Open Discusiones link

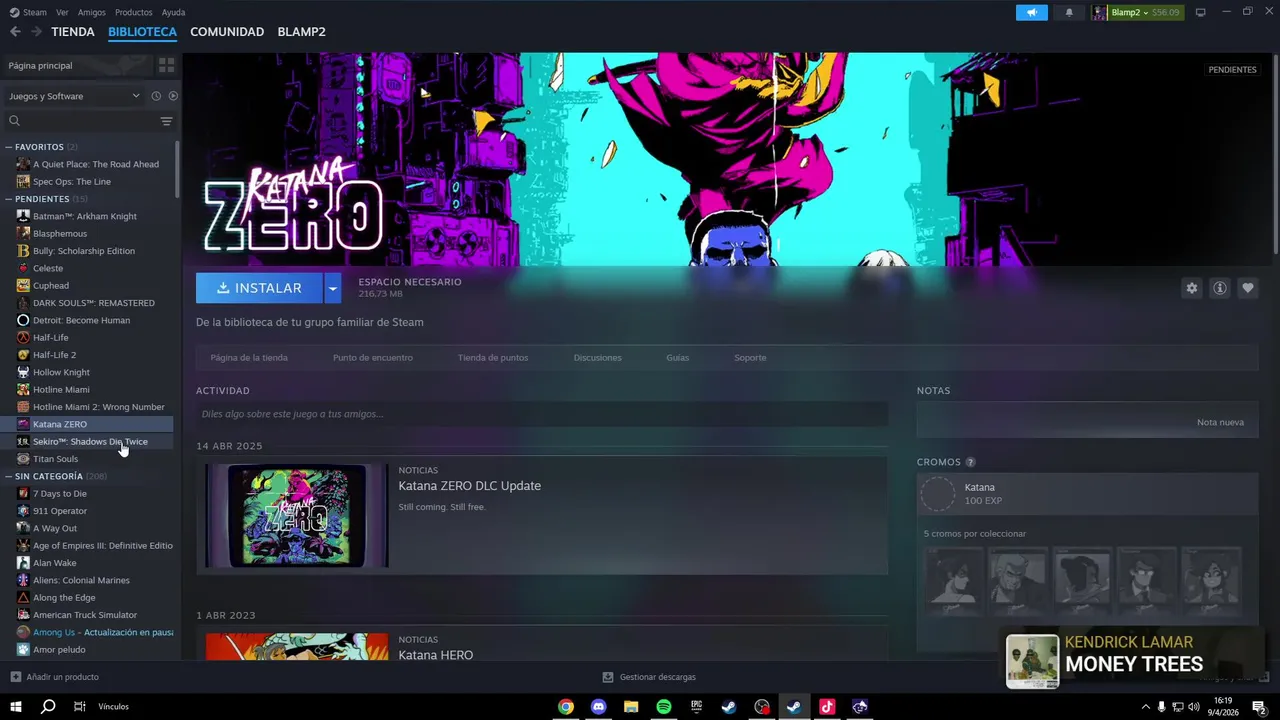point(598,357)
